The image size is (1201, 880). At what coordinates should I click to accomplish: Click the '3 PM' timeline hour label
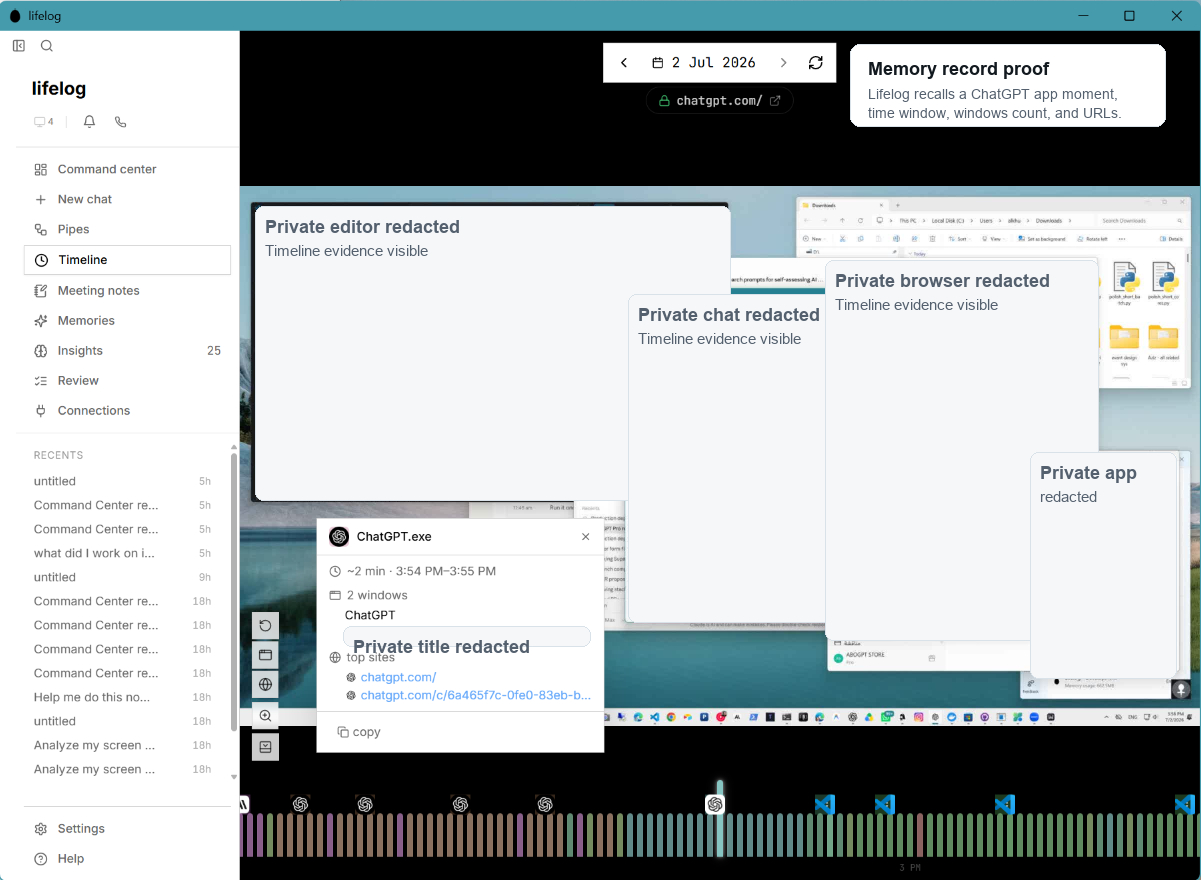909,868
